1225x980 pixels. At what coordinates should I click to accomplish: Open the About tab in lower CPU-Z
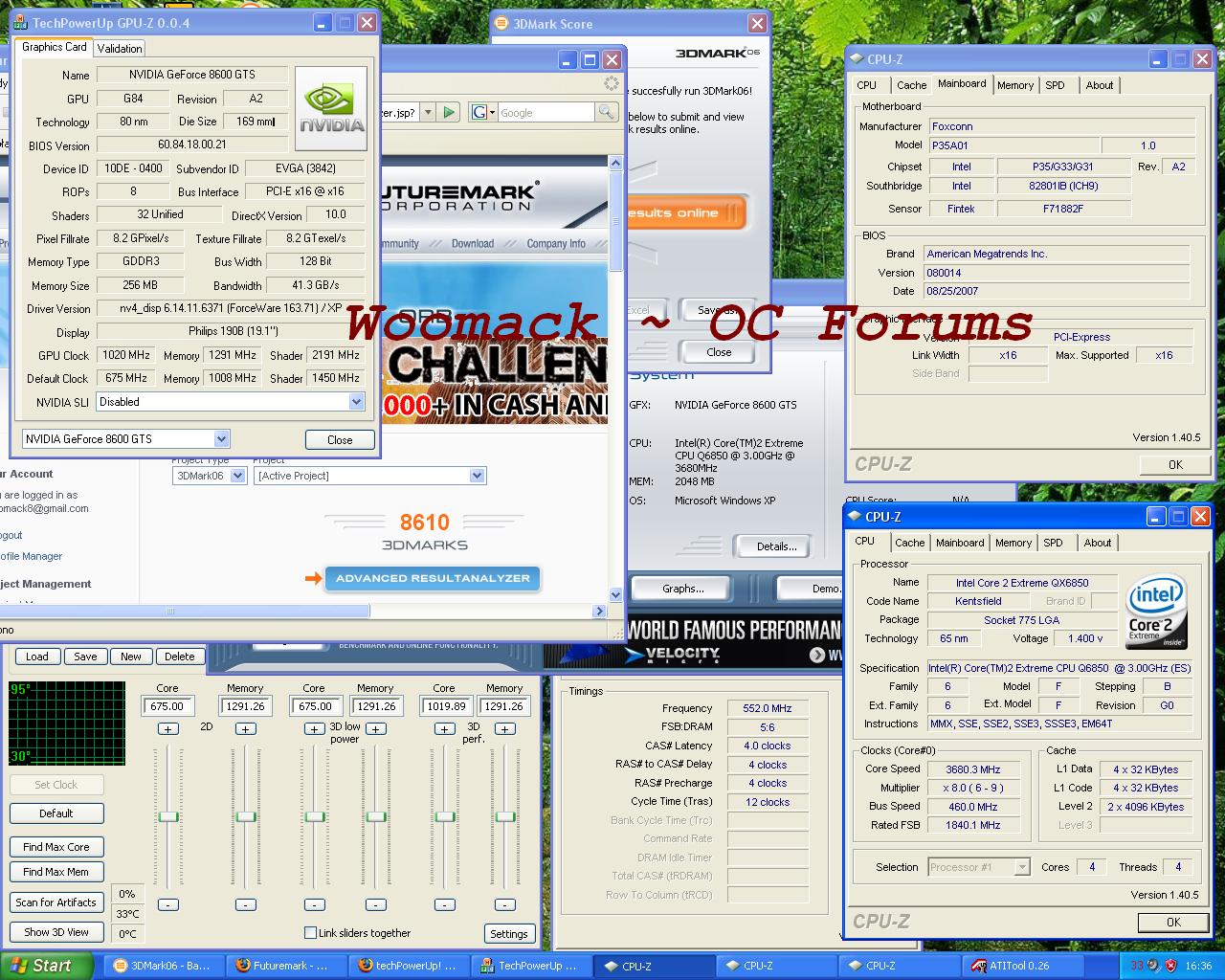(1098, 543)
